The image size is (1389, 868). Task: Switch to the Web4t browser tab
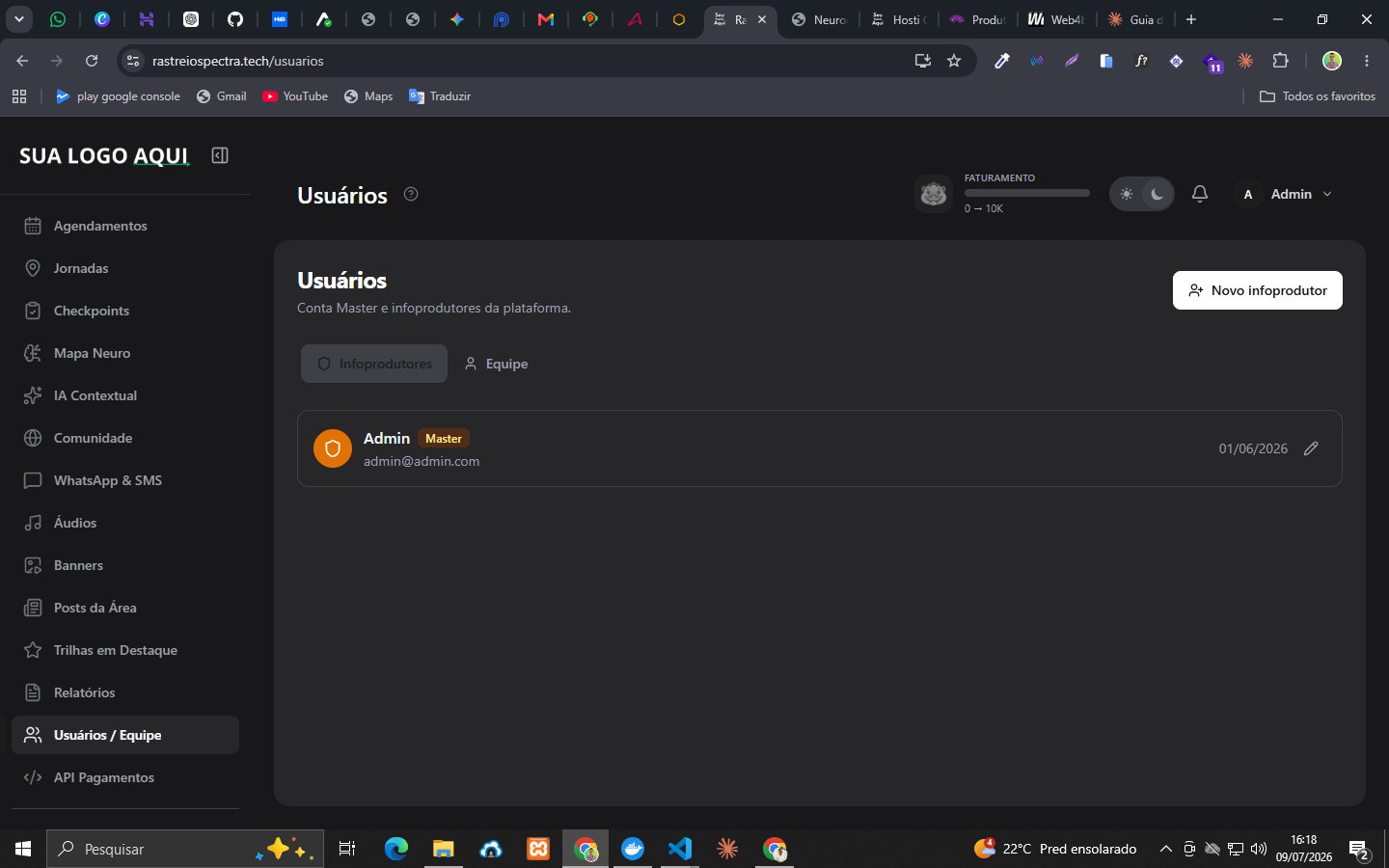1056,19
